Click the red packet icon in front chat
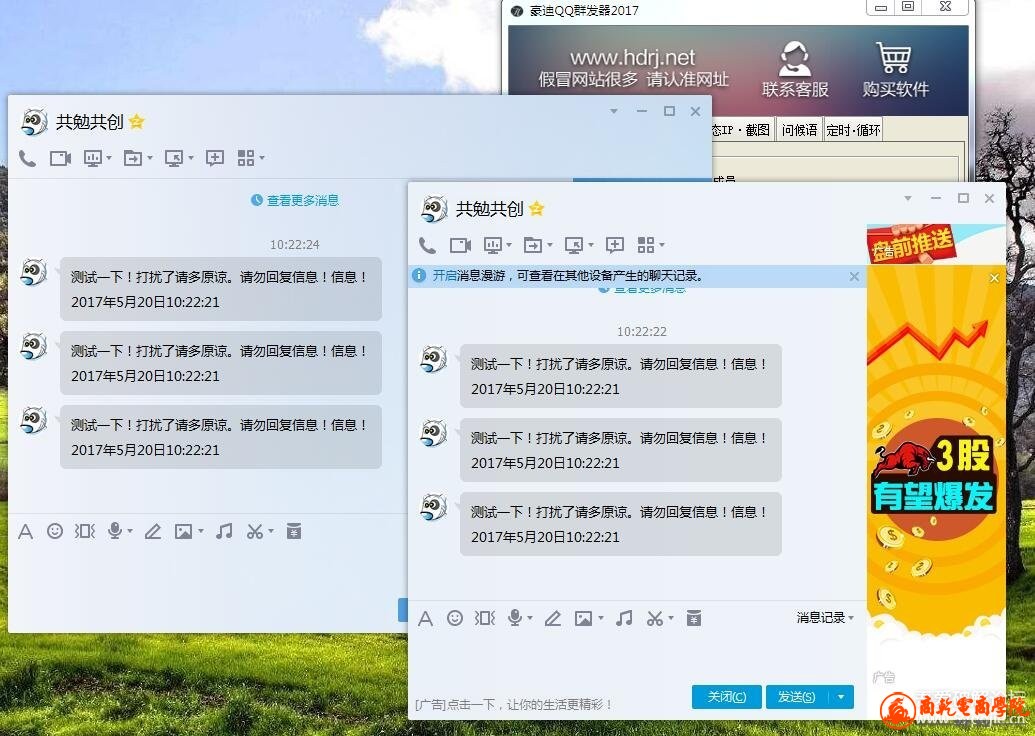 694,618
